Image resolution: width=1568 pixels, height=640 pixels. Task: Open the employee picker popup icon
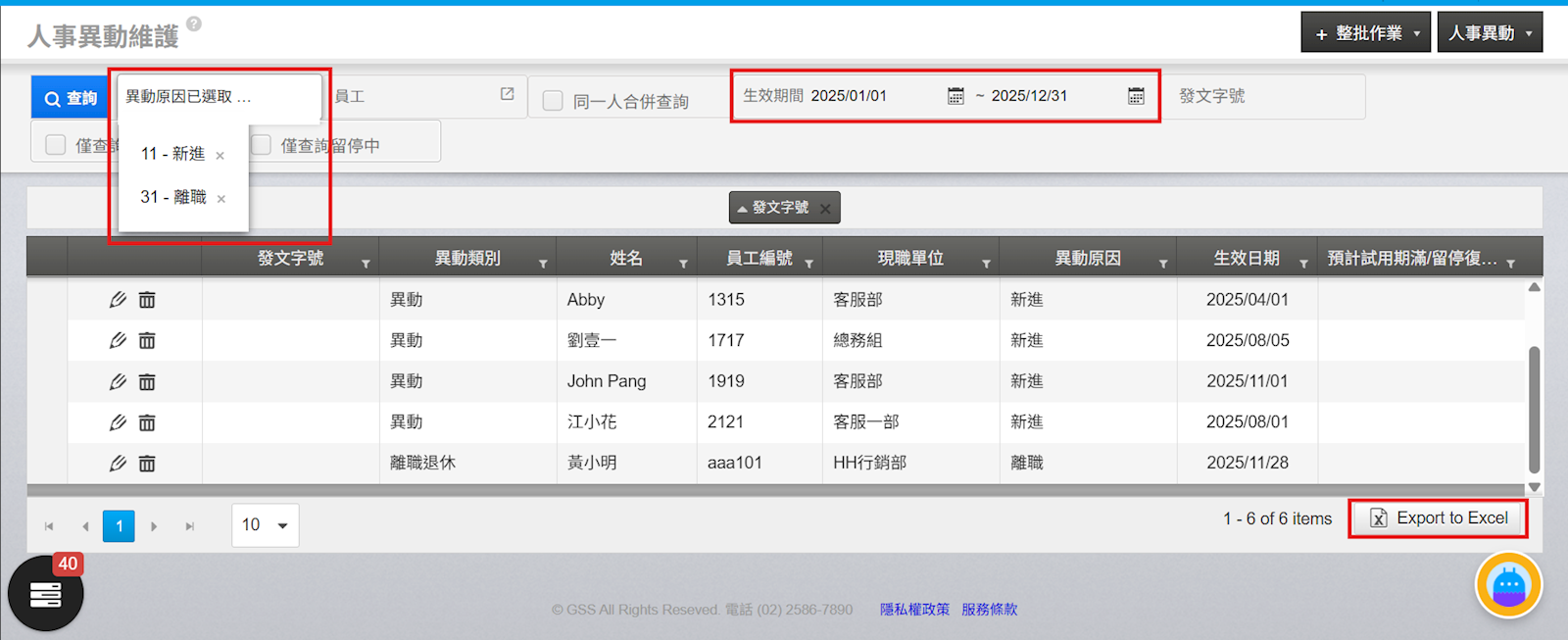coord(507,94)
